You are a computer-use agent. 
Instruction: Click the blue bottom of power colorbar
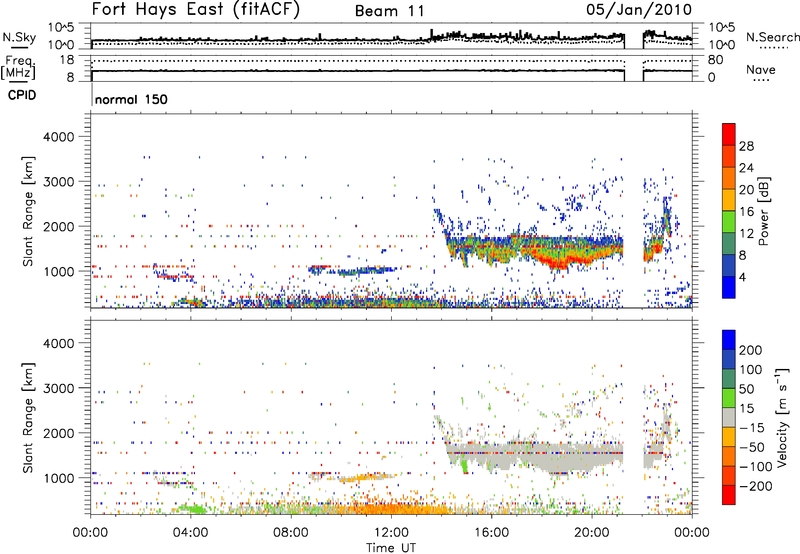(x=729, y=288)
